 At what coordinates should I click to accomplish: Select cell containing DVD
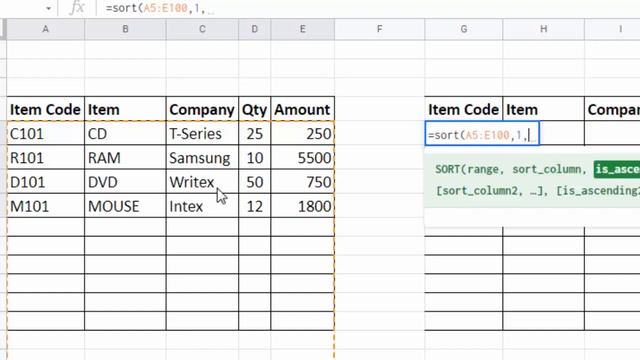[x=125, y=182]
